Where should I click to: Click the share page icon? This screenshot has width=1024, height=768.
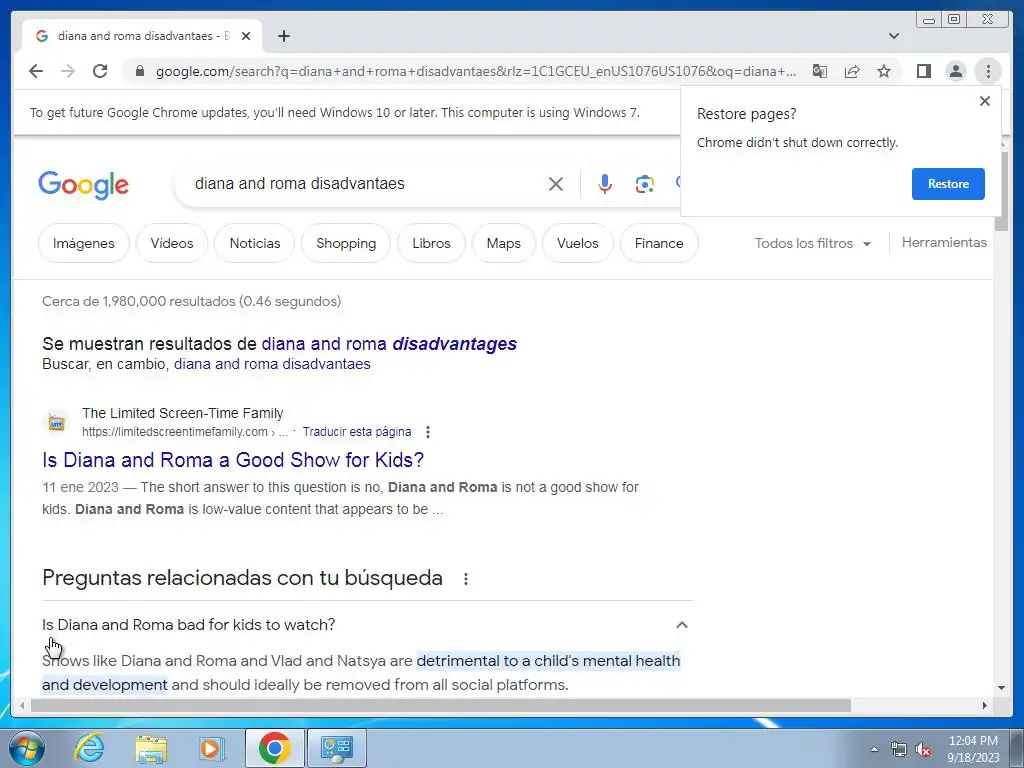tap(852, 71)
